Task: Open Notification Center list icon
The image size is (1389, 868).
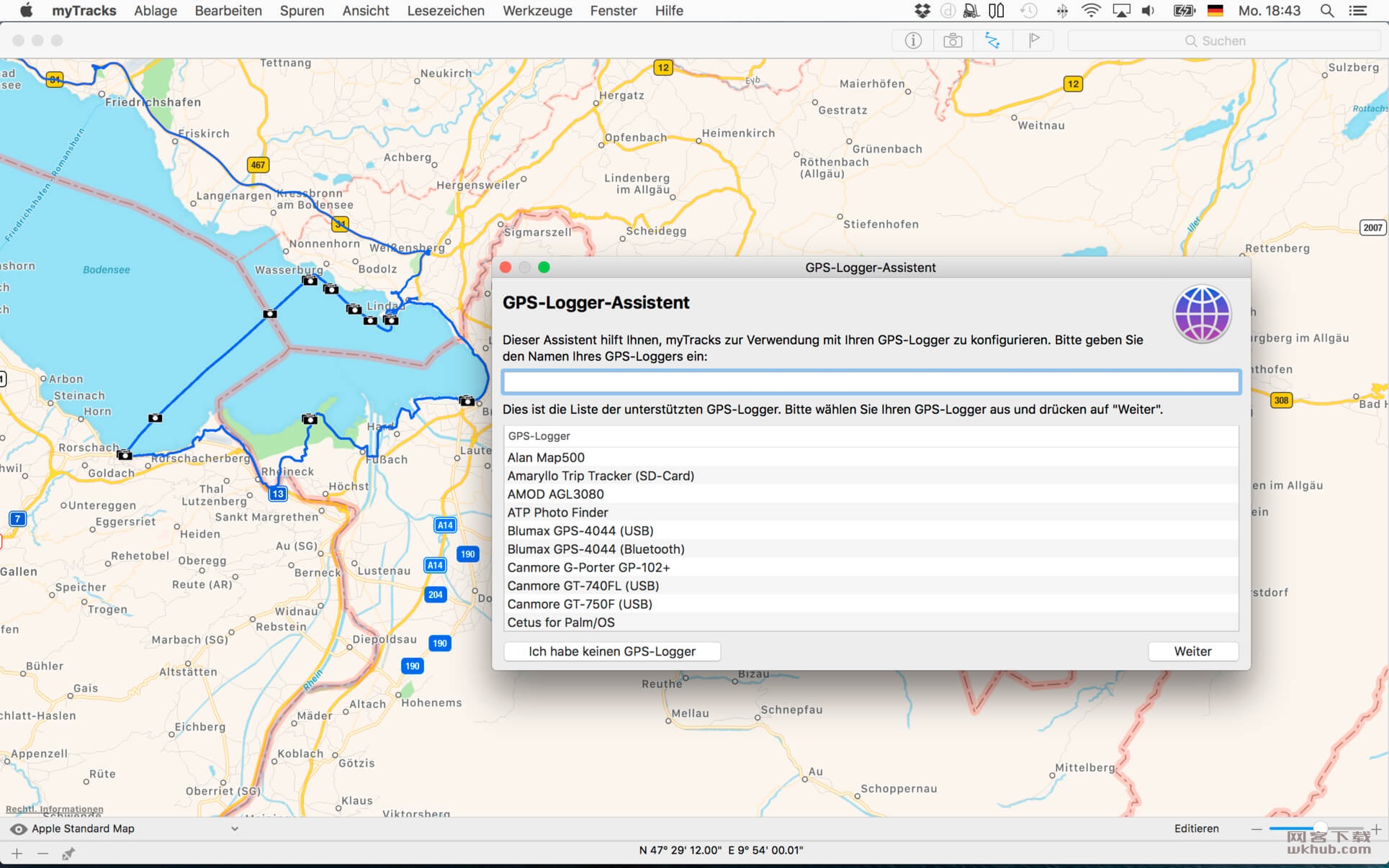Action: tap(1358, 11)
